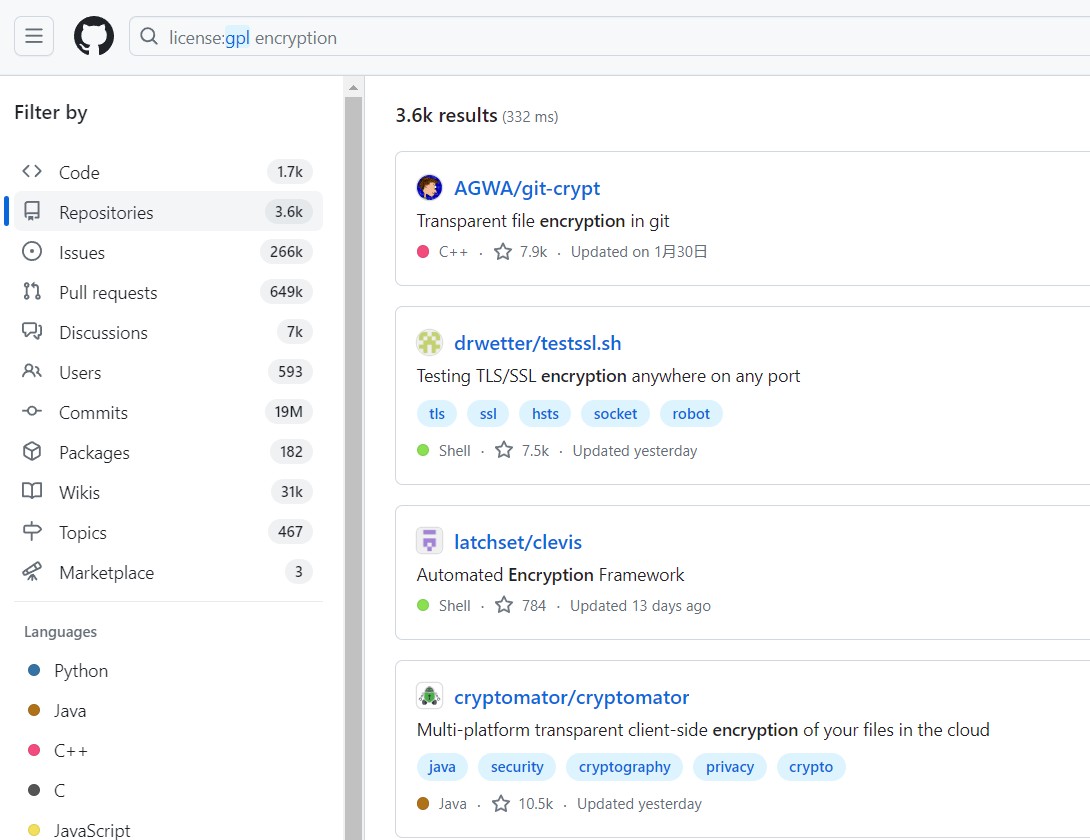Open the latchset/clevis repository
1090x840 pixels.
tap(518, 542)
